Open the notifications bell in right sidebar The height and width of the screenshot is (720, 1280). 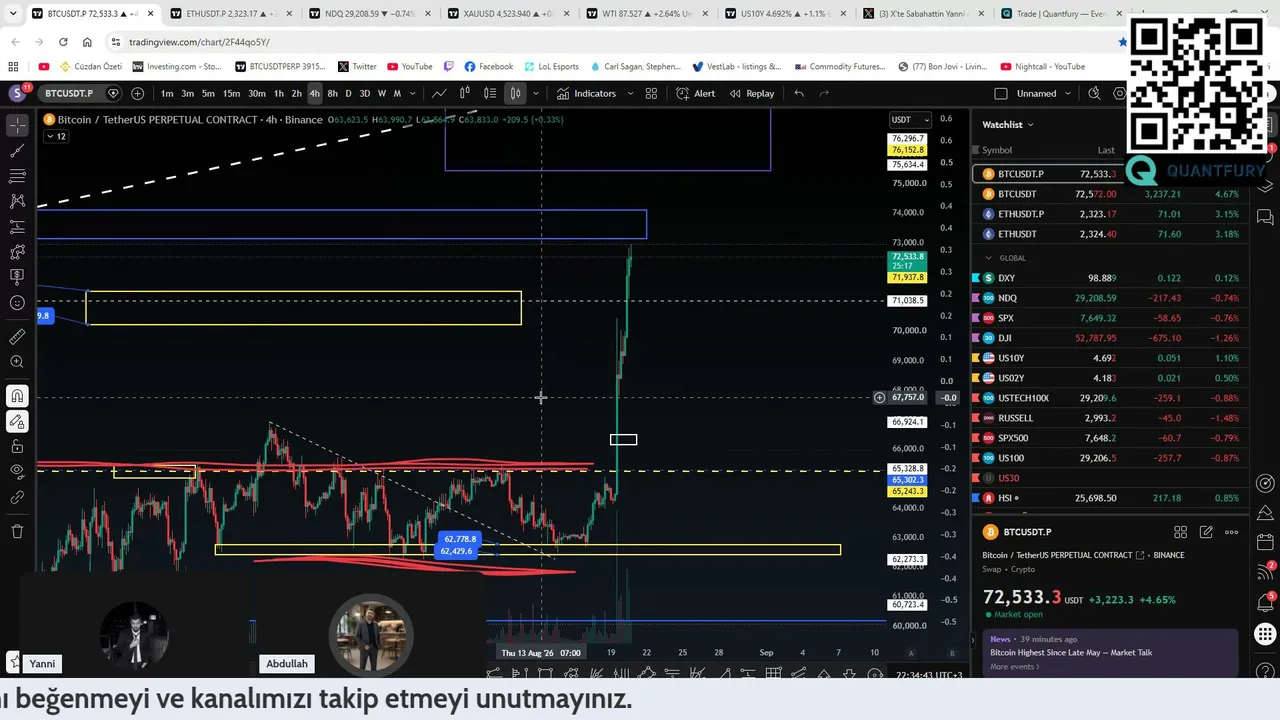coord(1265,603)
